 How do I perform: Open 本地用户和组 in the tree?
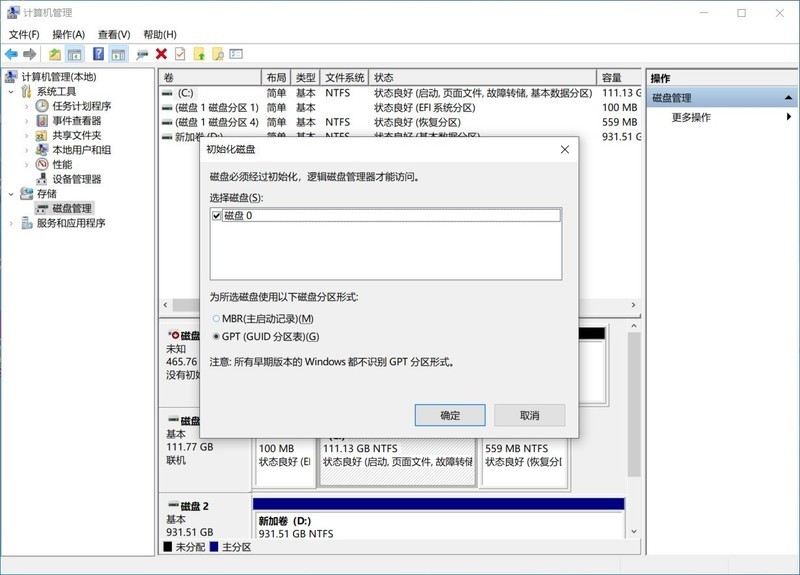coord(82,150)
